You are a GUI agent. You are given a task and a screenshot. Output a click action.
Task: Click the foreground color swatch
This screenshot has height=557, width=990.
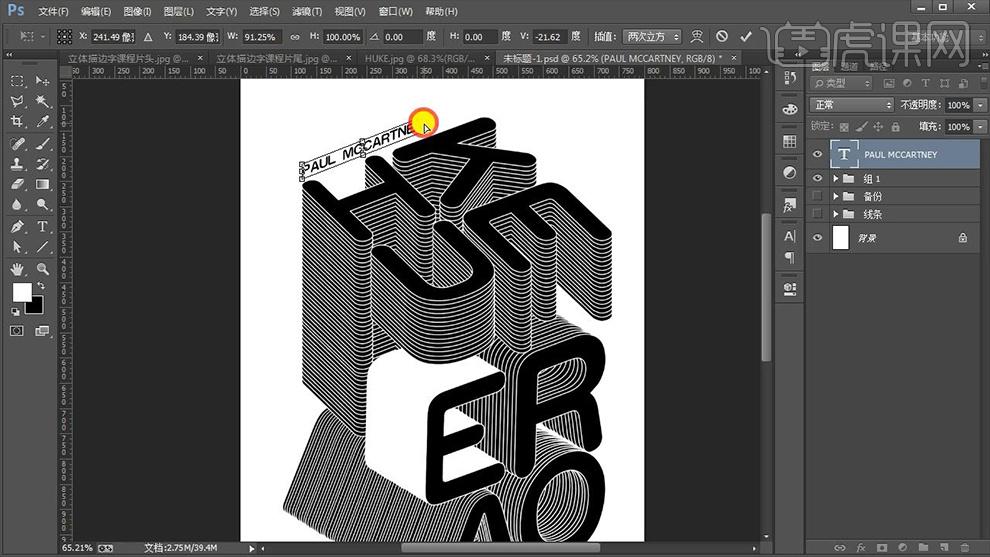[22, 292]
